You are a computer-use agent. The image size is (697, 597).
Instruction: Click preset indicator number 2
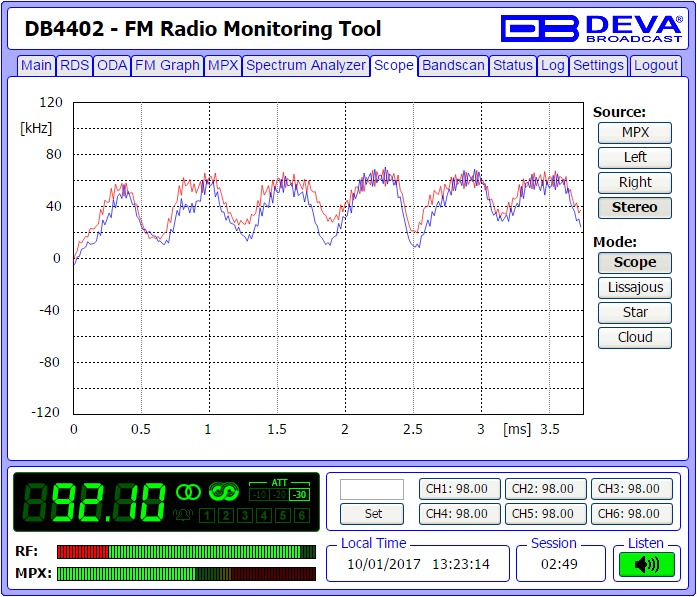click(x=226, y=515)
